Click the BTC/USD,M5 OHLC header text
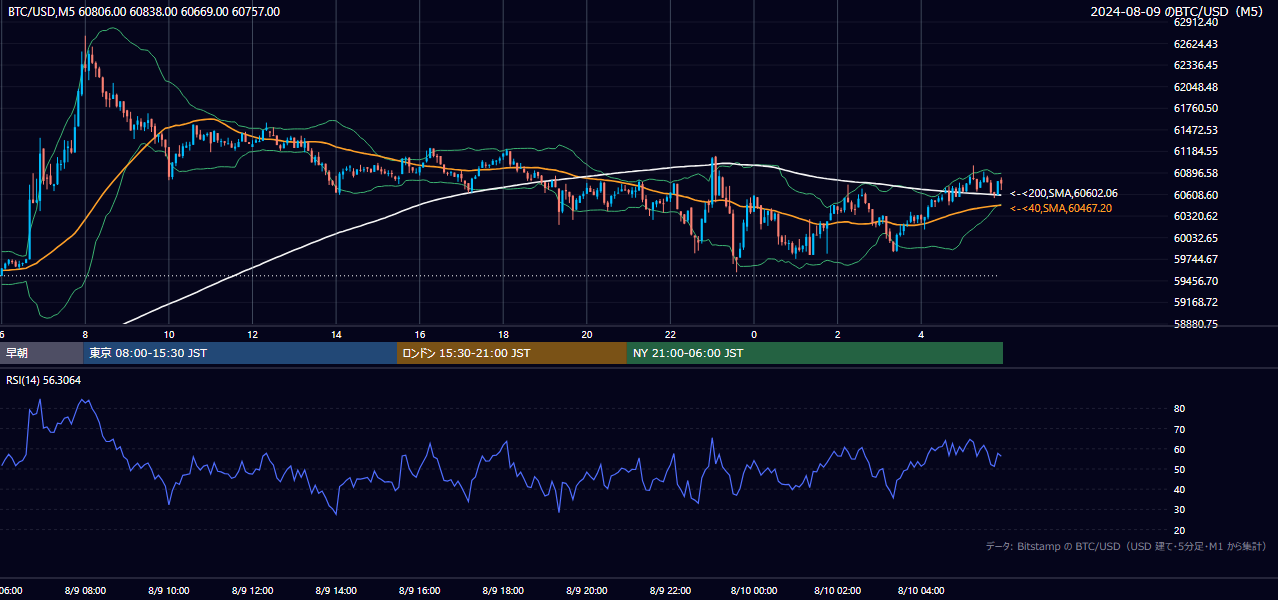1278x600 pixels. coord(144,11)
